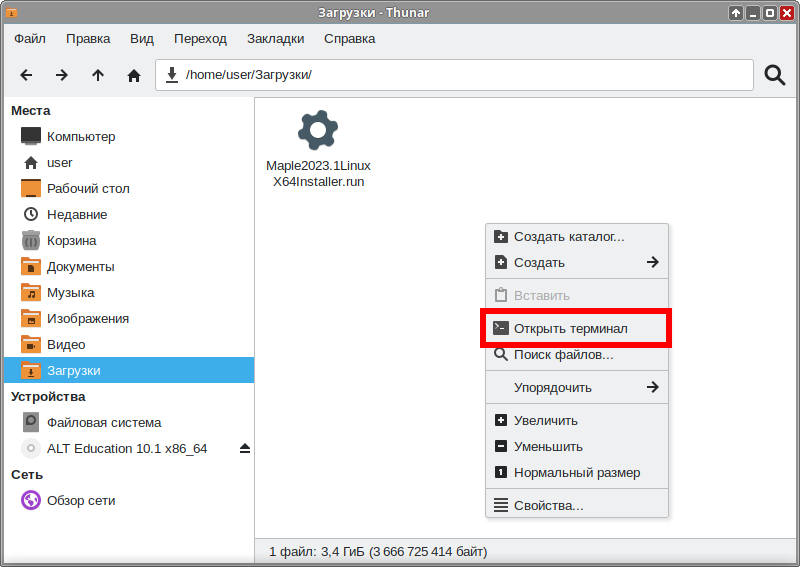The width and height of the screenshot is (800, 567).
Task: Open the Переход menu
Action: click(200, 39)
